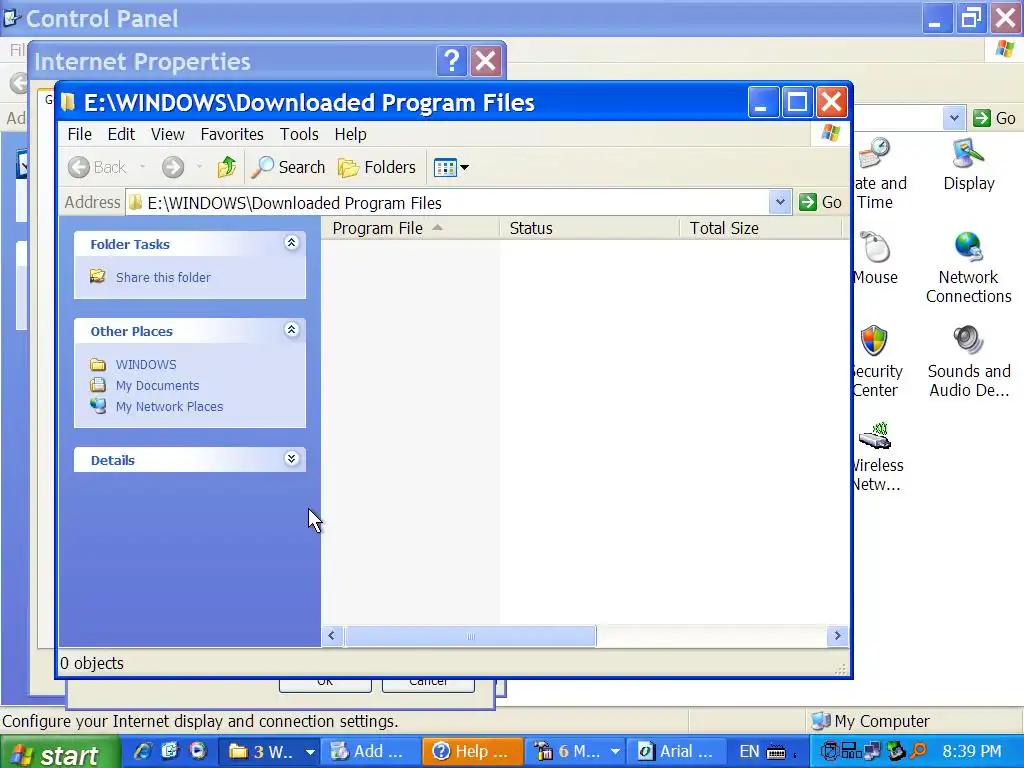Collapse the Other Places panel
Screen dimensions: 1024x768
[x=291, y=330]
